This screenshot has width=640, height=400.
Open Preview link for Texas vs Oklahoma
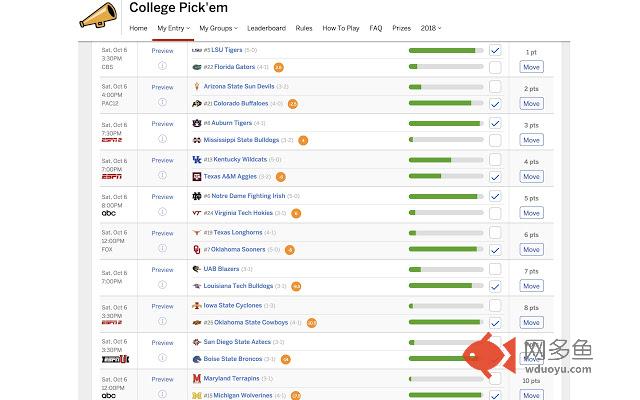[x=162, y=233]
